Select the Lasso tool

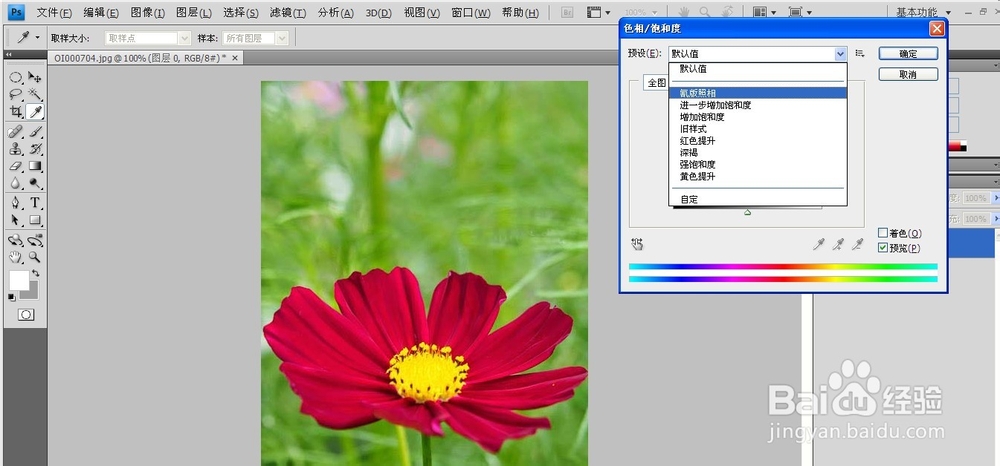16,94
